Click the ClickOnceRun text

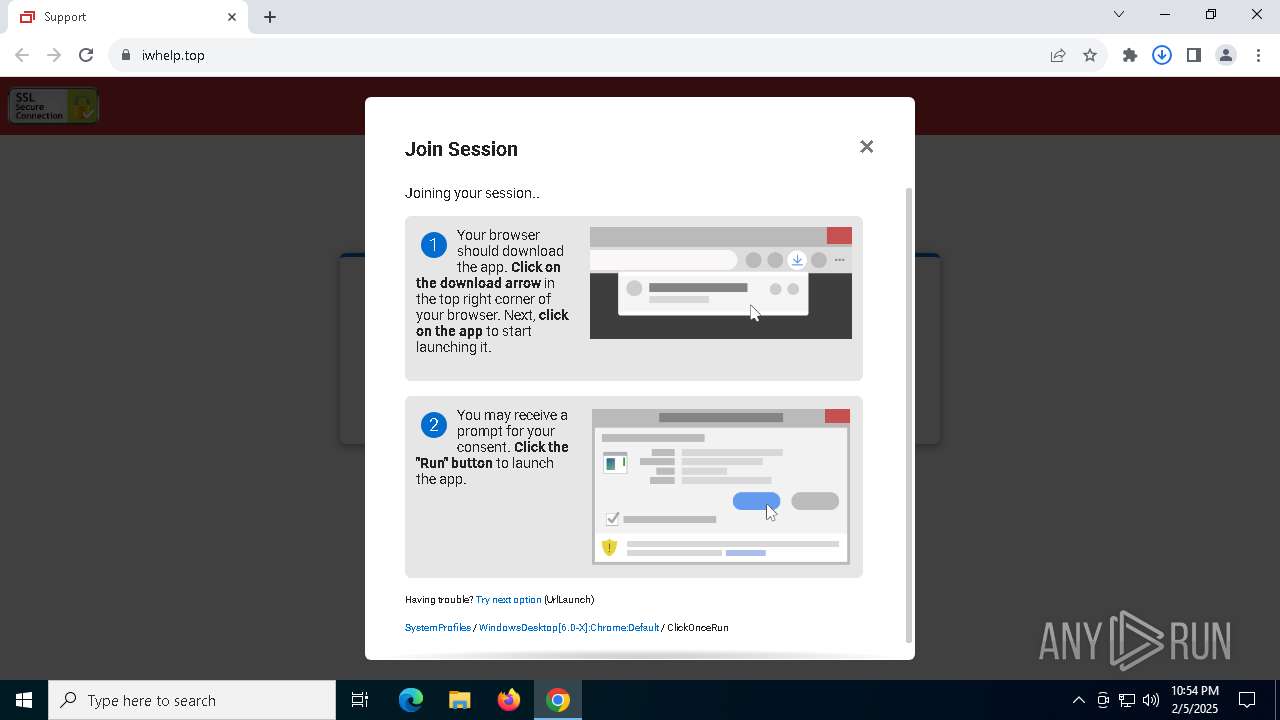[698, 628]
